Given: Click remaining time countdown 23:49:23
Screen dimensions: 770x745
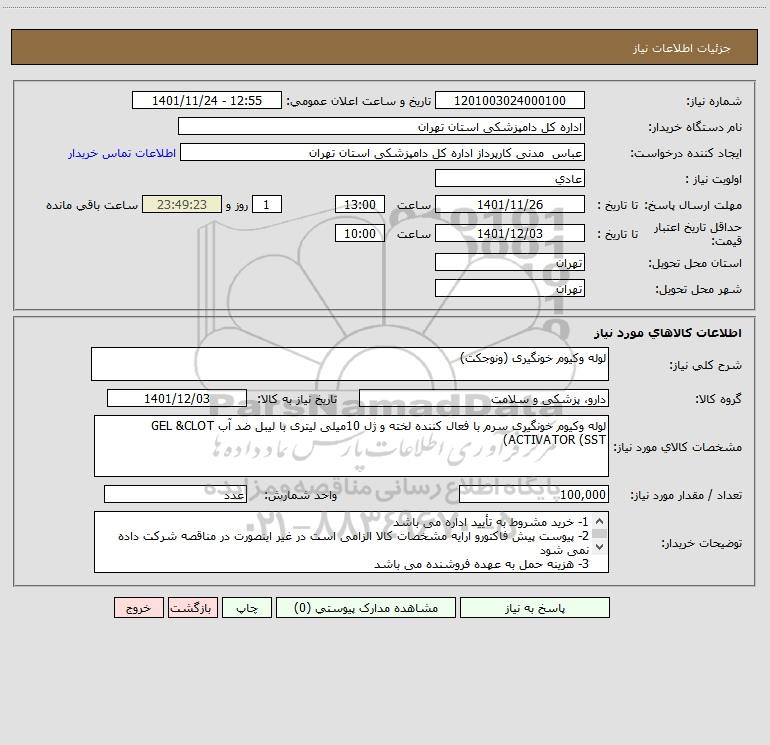Looking at the screenshot, I should pyautogui.click(x=182, y=204).
